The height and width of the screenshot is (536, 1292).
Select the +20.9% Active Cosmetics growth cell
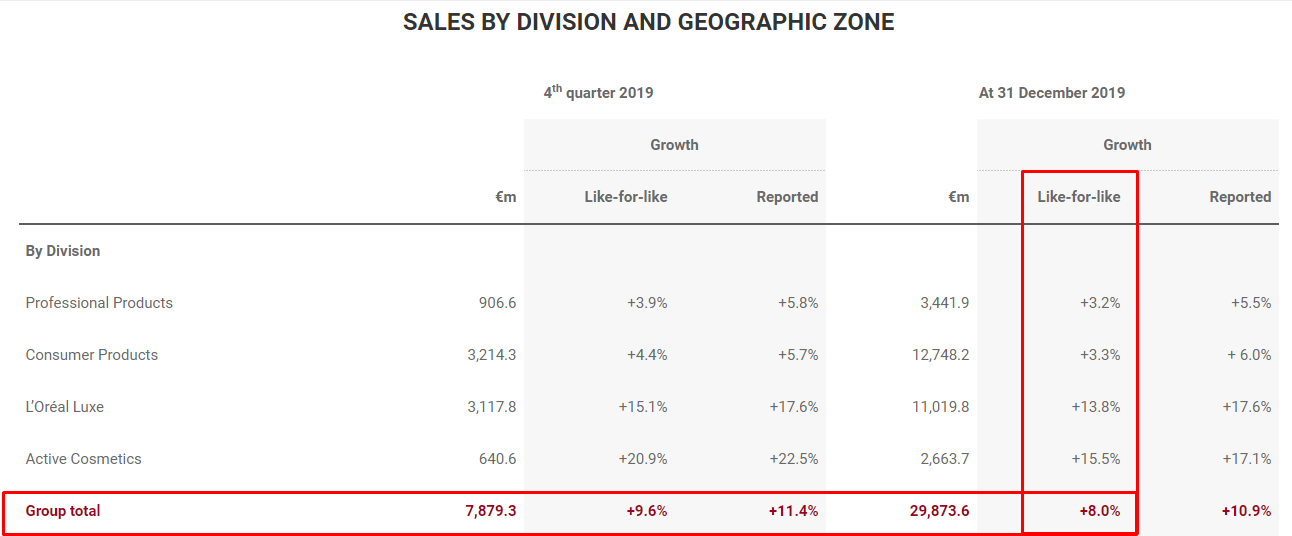pyautogui.click(x=642, y=459)
